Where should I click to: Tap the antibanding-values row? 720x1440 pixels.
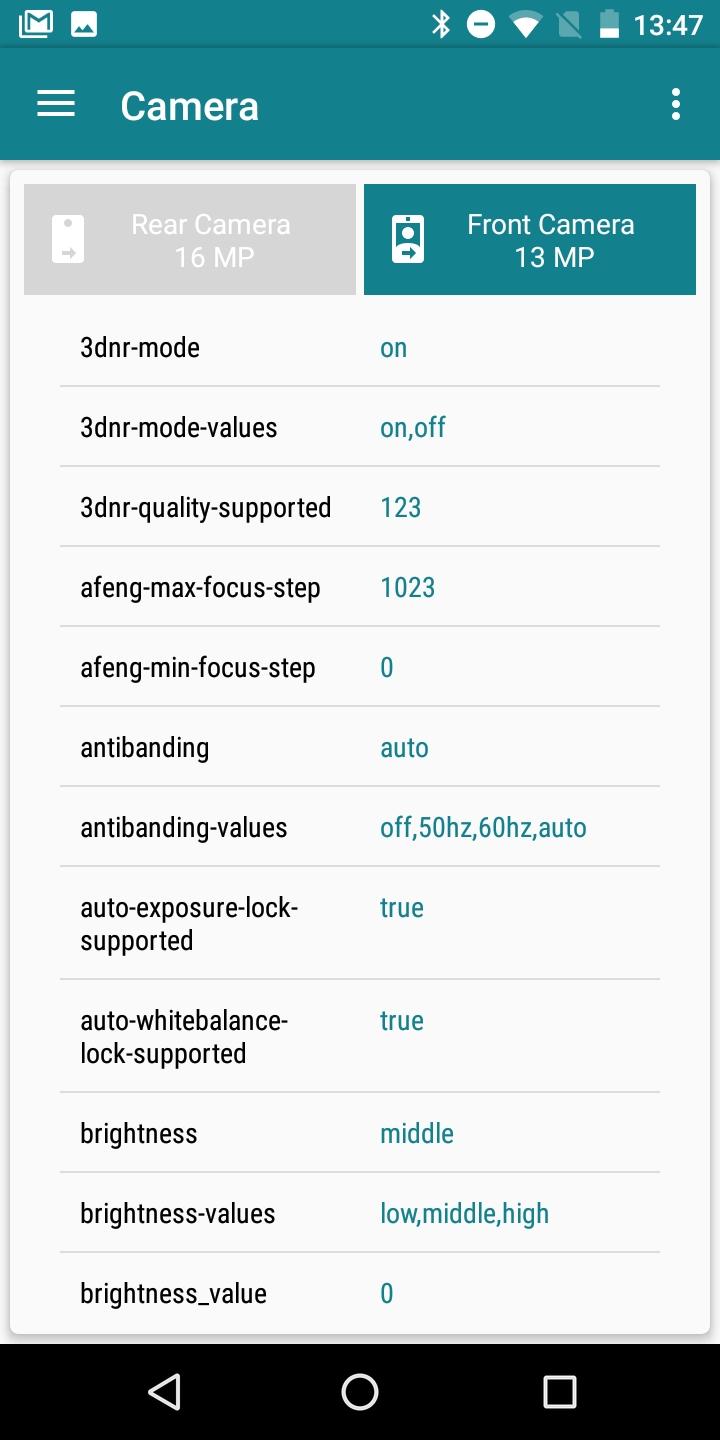[360, 828]
